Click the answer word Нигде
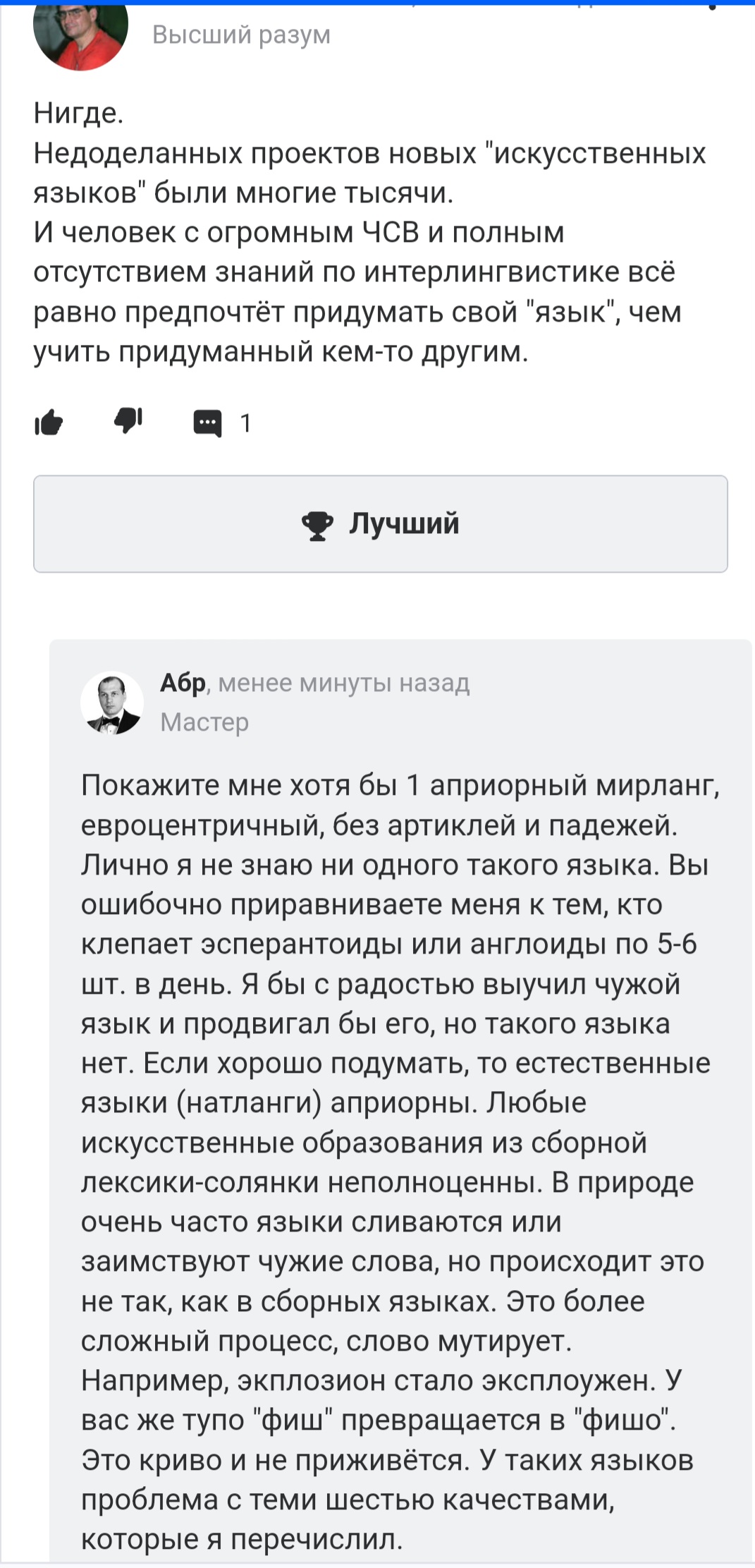The width and height of the screenshot is (755, 1568). point(78,113)
